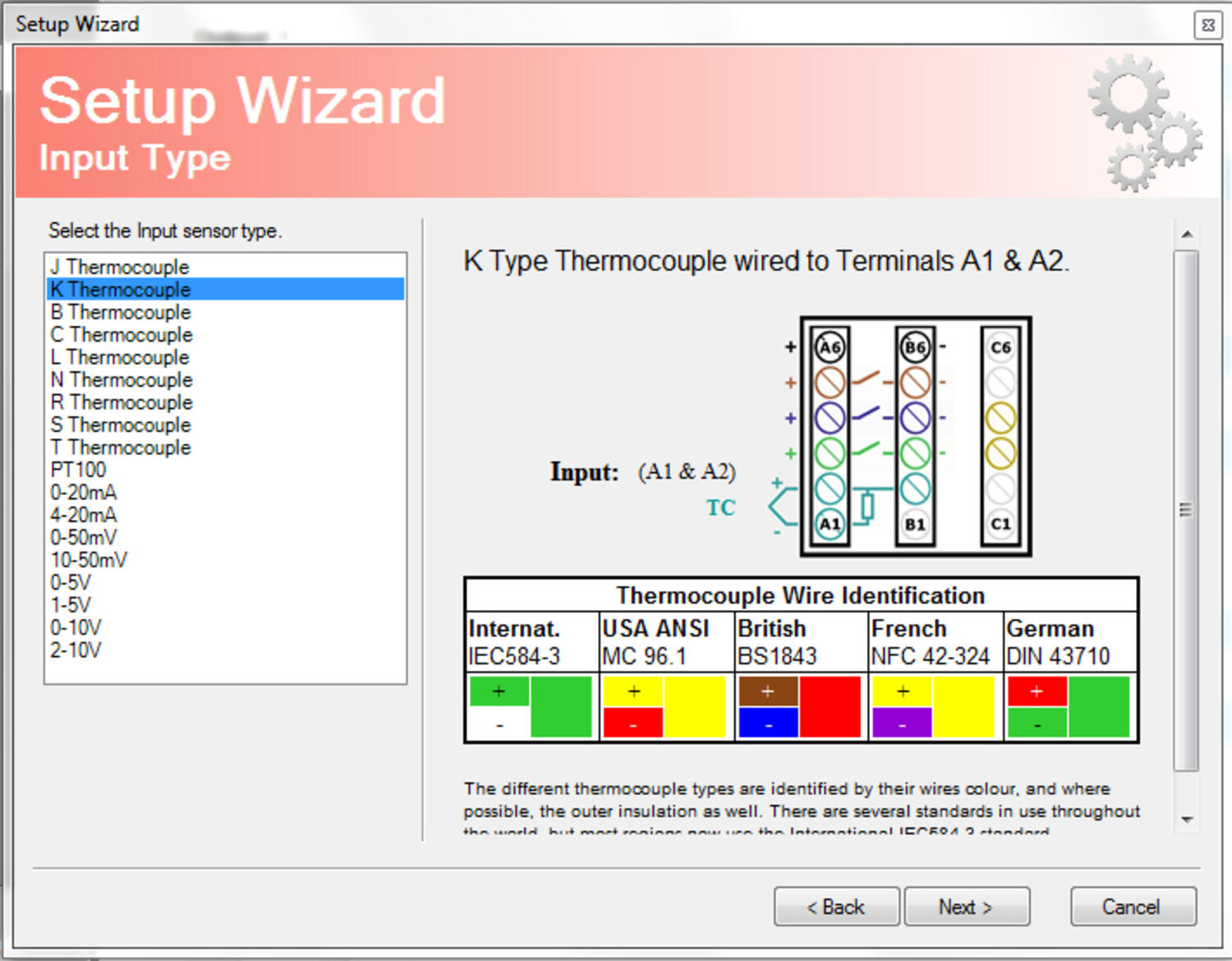Click the scrollbar up arrow
The width and height of the screenshot is (1232, 961).
point(1187,235)
